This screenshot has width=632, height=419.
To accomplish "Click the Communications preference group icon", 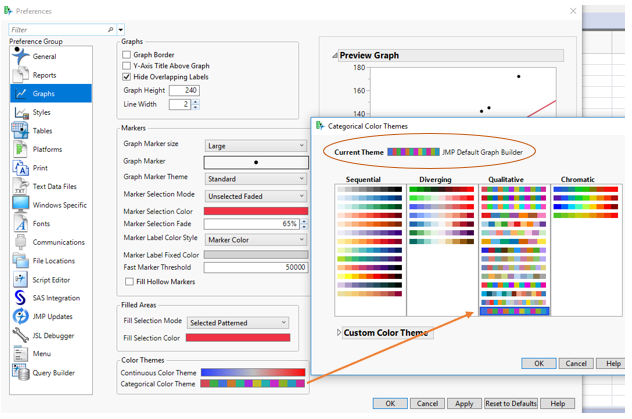I will [x=20, y=242].
